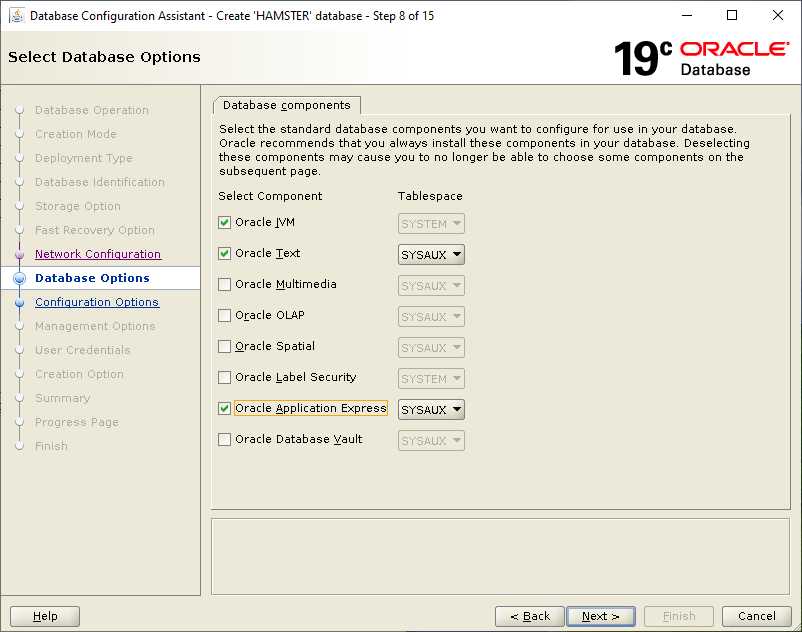Select the Database components tab
The image size is (802, 632).
[286, 105]
